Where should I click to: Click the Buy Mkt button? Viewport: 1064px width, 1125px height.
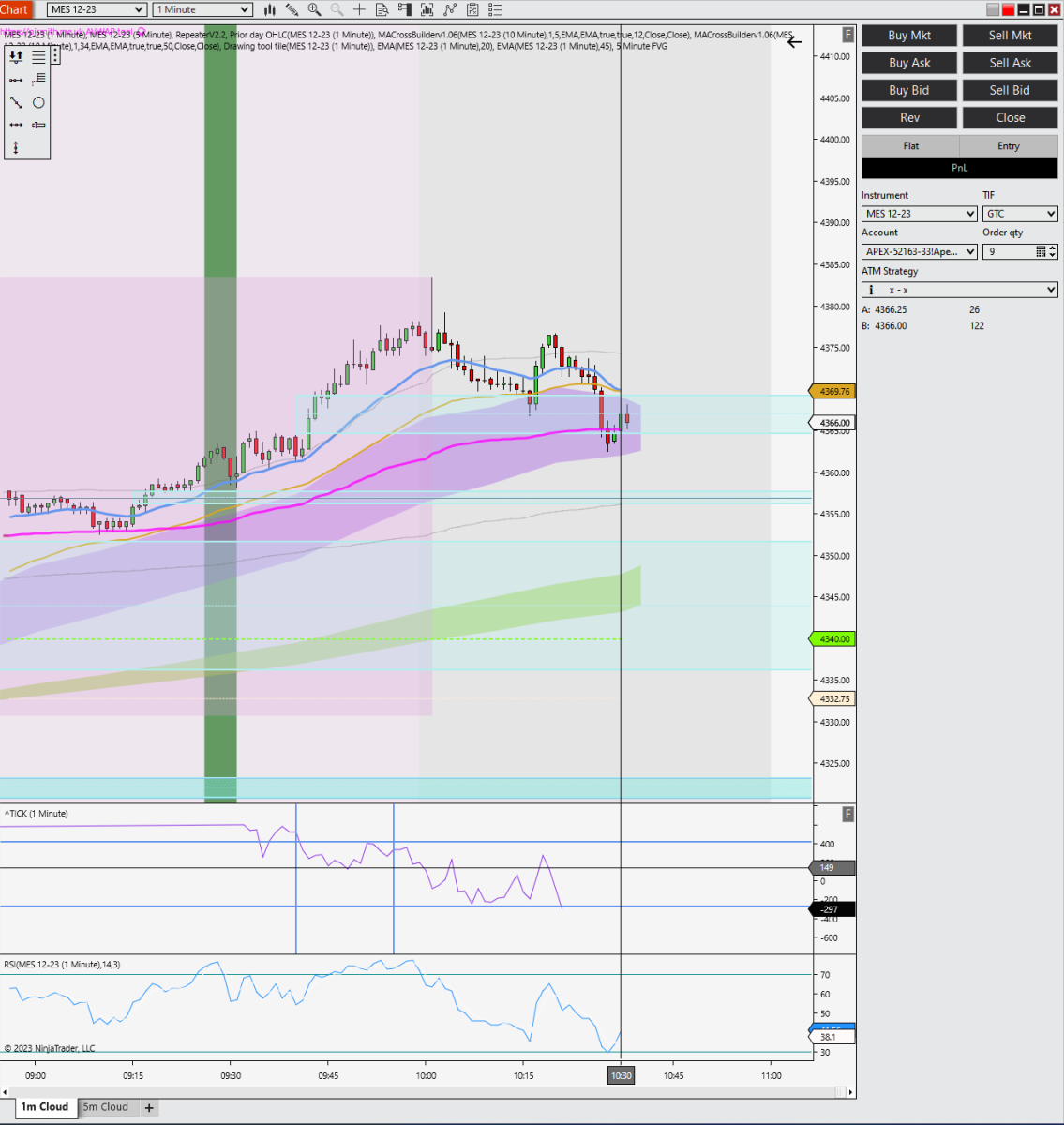909,36
